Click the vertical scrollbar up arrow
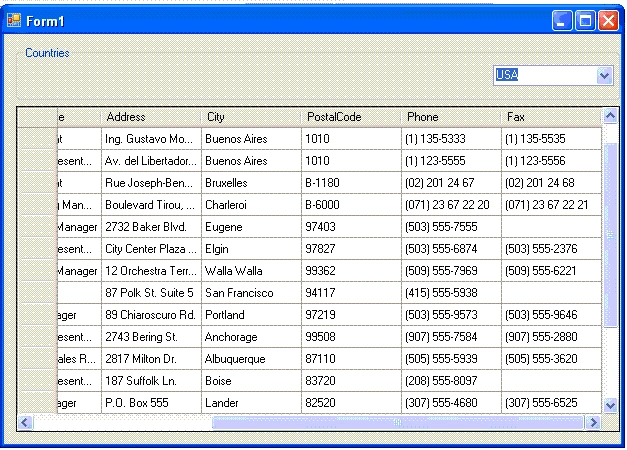 click(x=610, y=116)
